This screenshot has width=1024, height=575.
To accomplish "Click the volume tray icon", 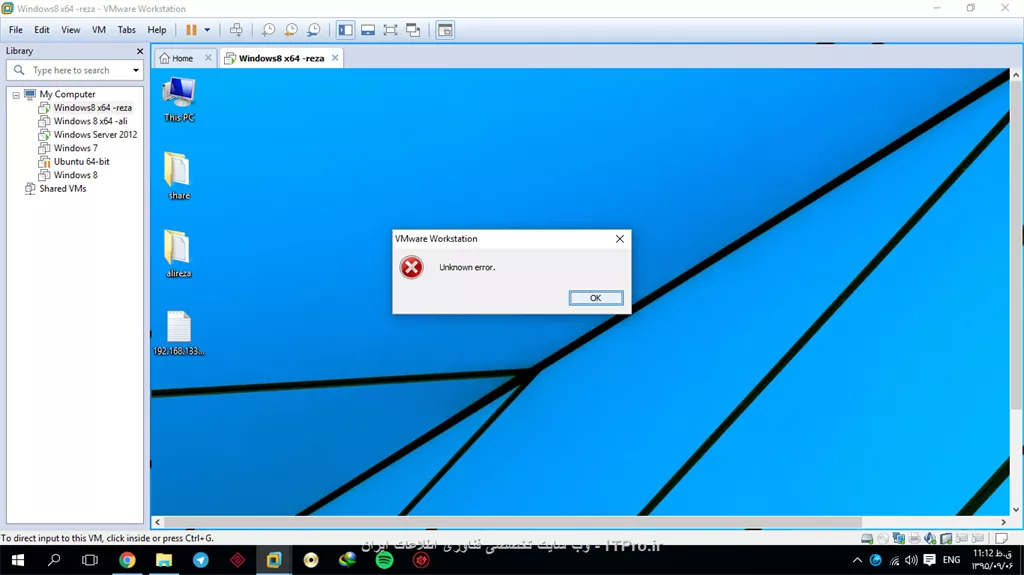I will (911, 560).
